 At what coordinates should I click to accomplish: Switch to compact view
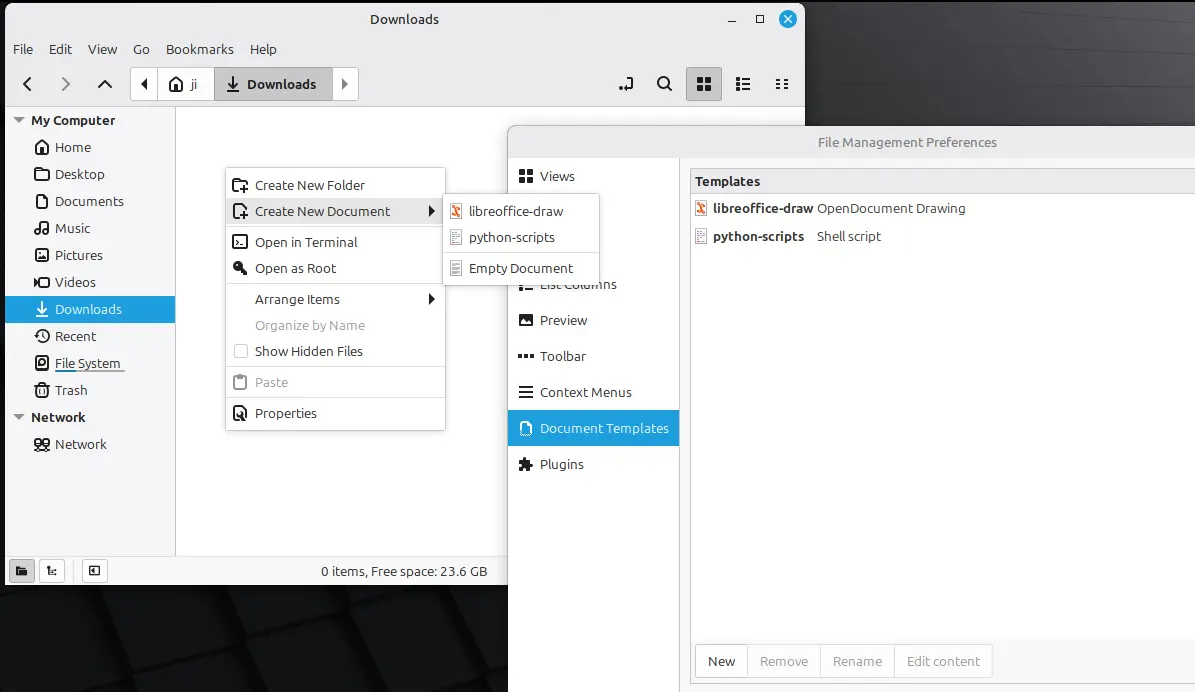tap(782, 84)
